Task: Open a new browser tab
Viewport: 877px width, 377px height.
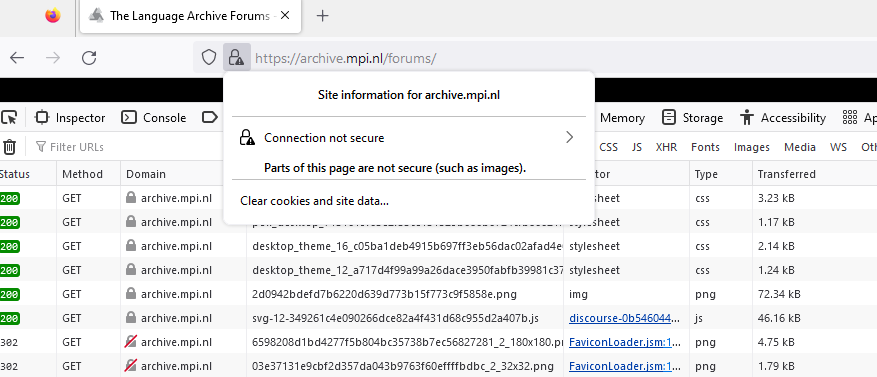Action: 322,16
